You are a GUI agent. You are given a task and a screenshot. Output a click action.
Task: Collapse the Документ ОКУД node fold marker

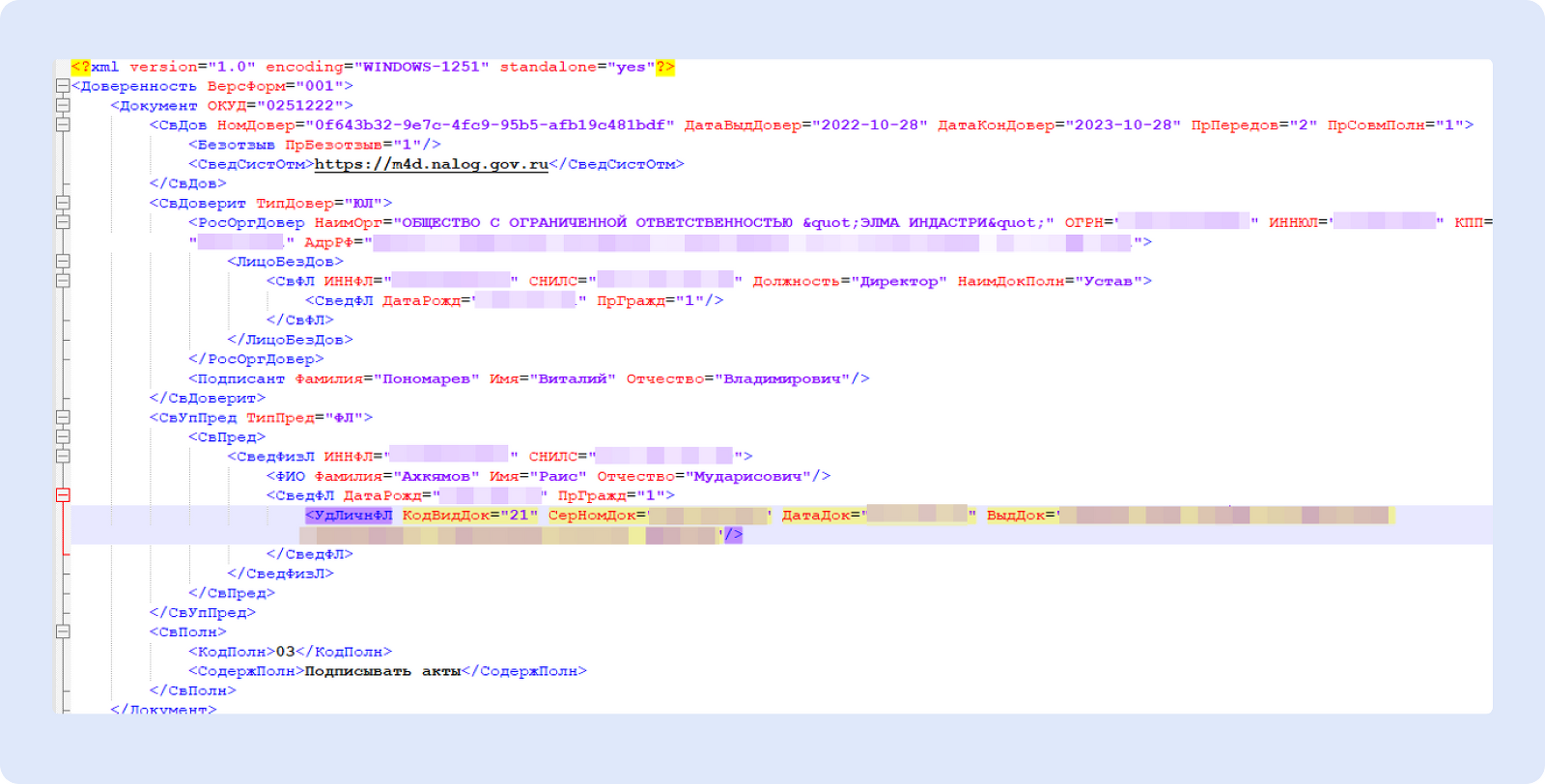click(63, 105)
